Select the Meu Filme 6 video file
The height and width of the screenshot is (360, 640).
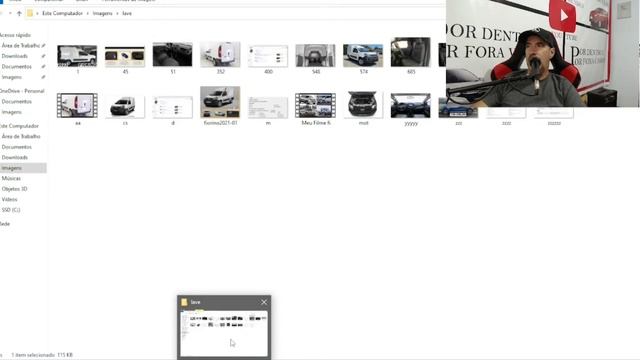[316, 105]
